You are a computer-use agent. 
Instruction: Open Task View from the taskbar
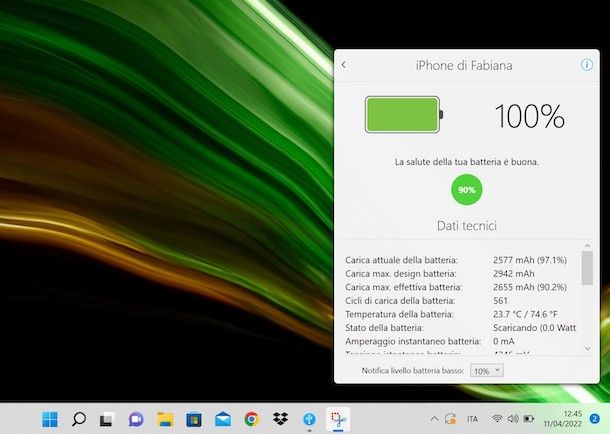tap(107, 419)
